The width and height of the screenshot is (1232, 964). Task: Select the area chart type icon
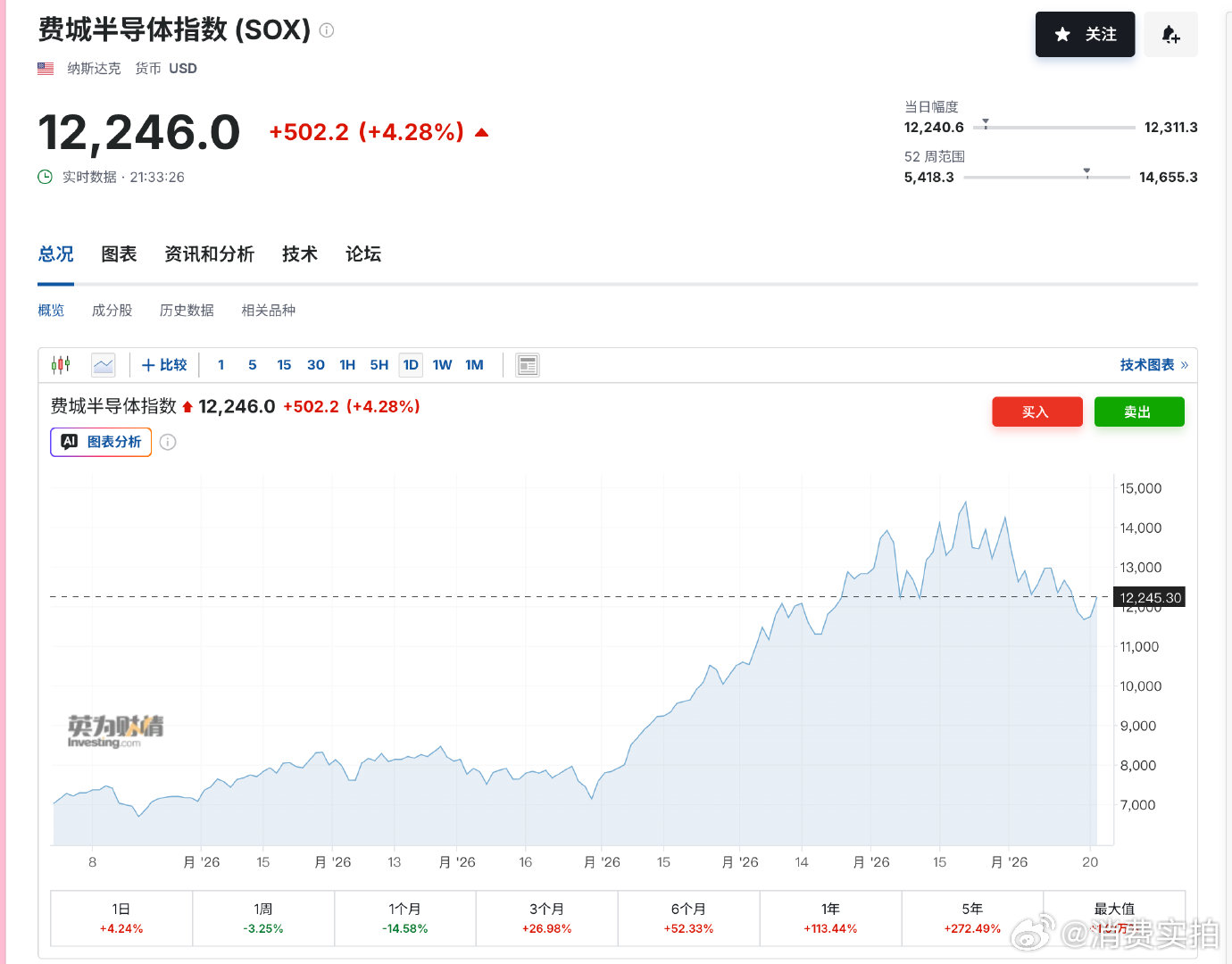[104, 364]
